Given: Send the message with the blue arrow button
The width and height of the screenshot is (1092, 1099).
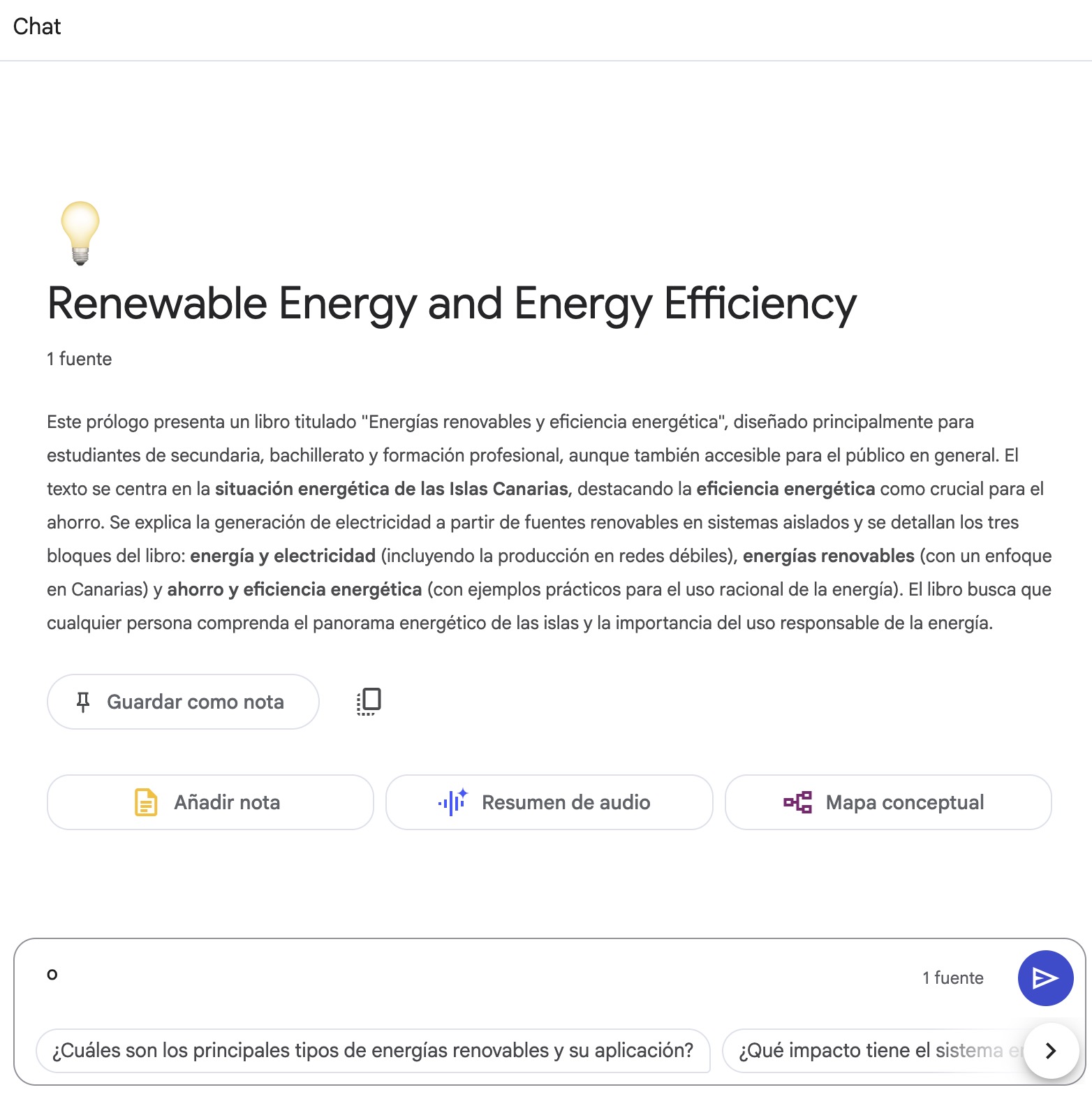Looking at the screenshot, I should [1045, 978].
